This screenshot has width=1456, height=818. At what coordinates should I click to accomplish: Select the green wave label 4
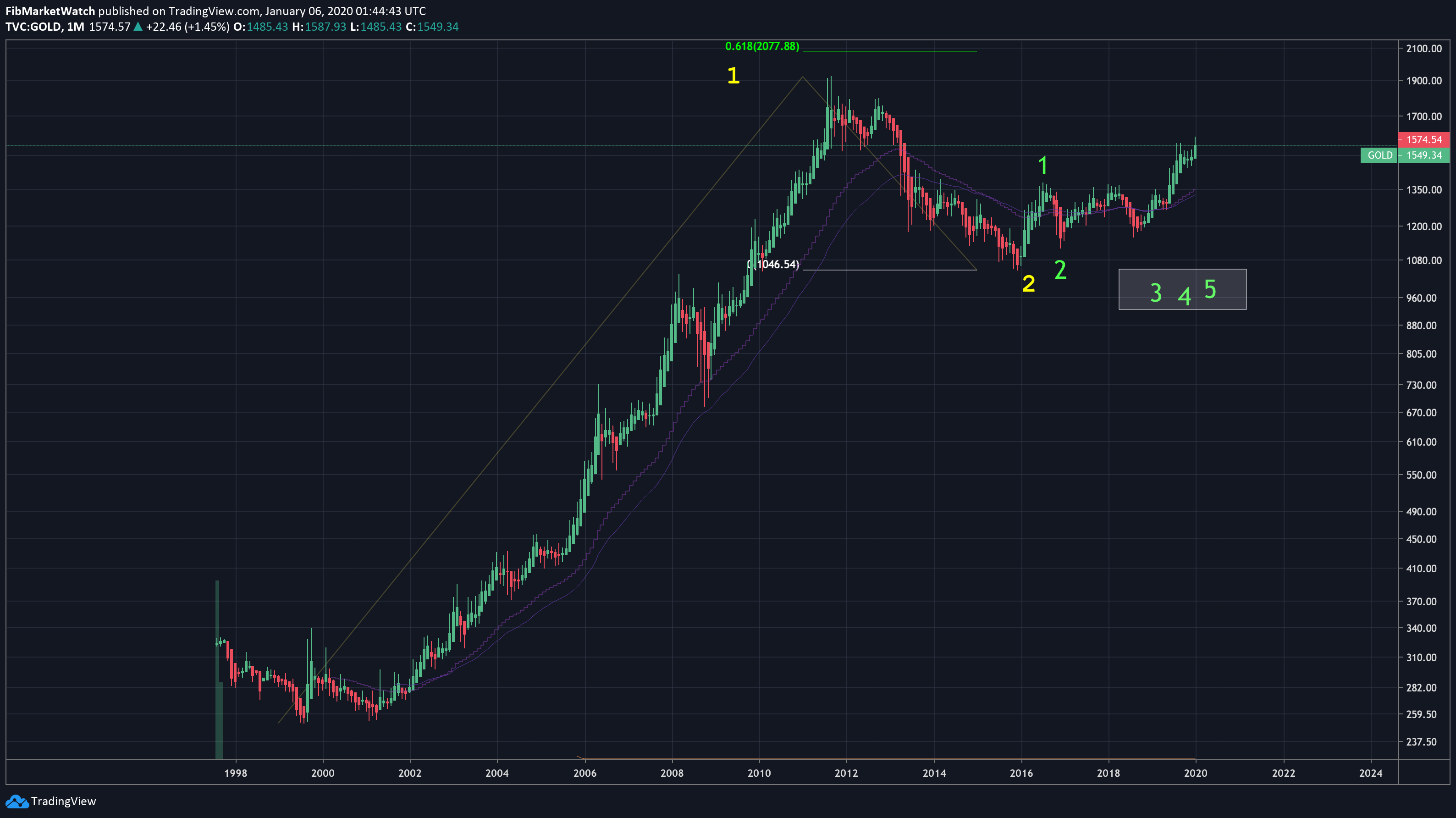pyautogui.click(x=1185, y=296)
